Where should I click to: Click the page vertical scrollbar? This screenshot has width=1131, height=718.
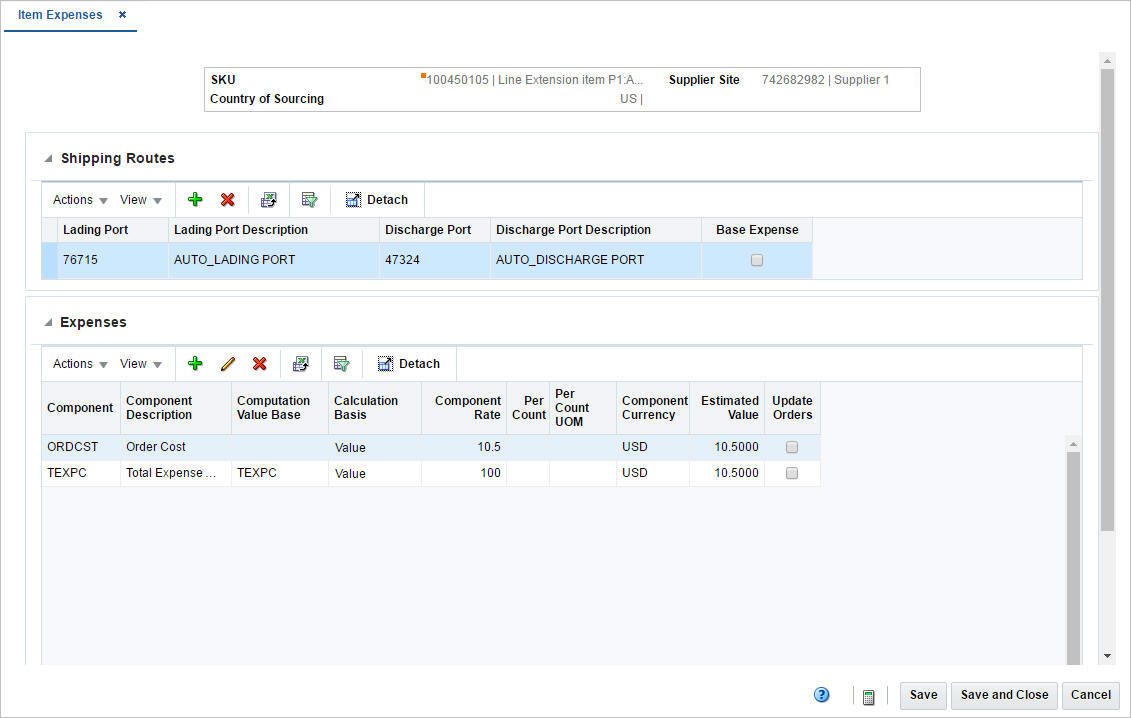point(1106,300)
